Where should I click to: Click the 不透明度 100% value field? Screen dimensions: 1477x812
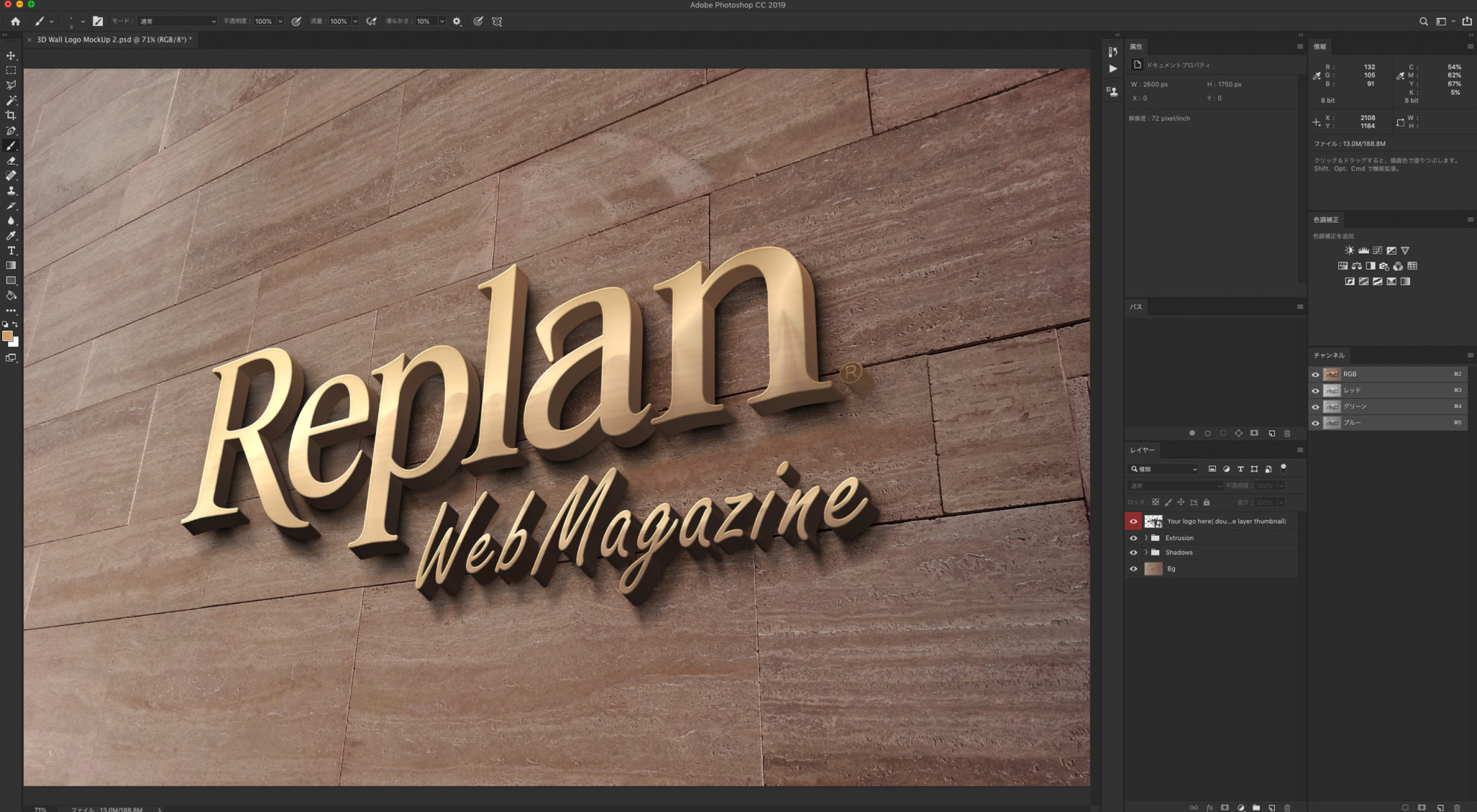coord(264,22)
